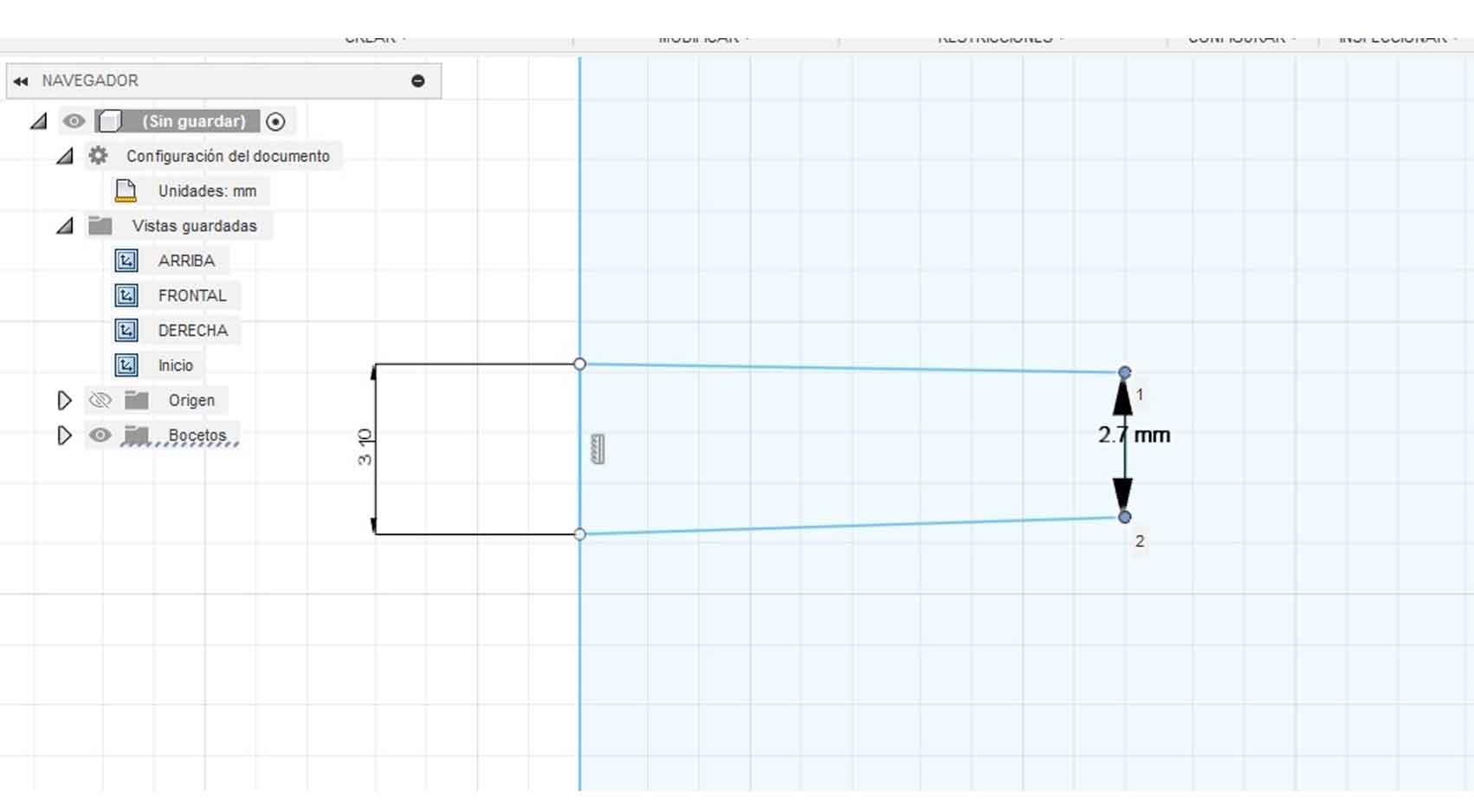Screen dimensions: 1474x812
Task: Collapse the NAVEGADOR panel with double arrows
Action: (x=21, y=81)
